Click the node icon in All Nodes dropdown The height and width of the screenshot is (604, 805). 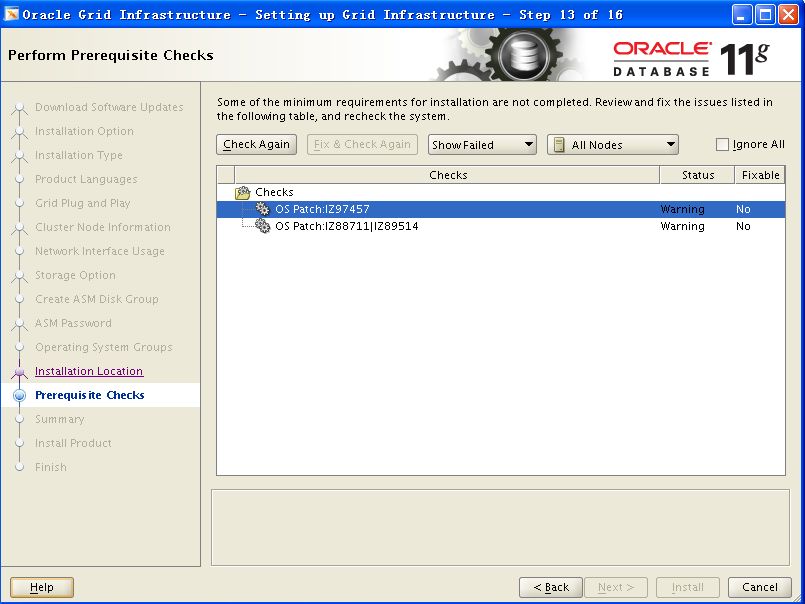pos(559,145)
